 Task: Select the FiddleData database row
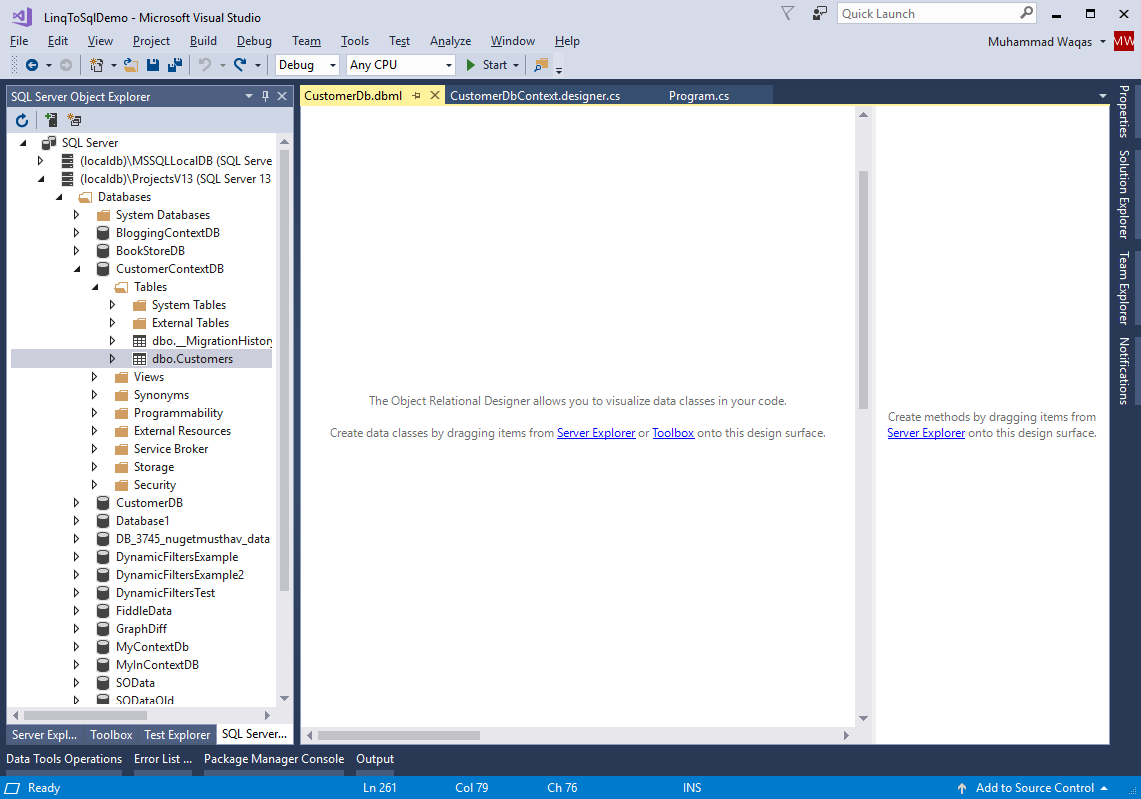pyautogui.click(x=143, y=611)
